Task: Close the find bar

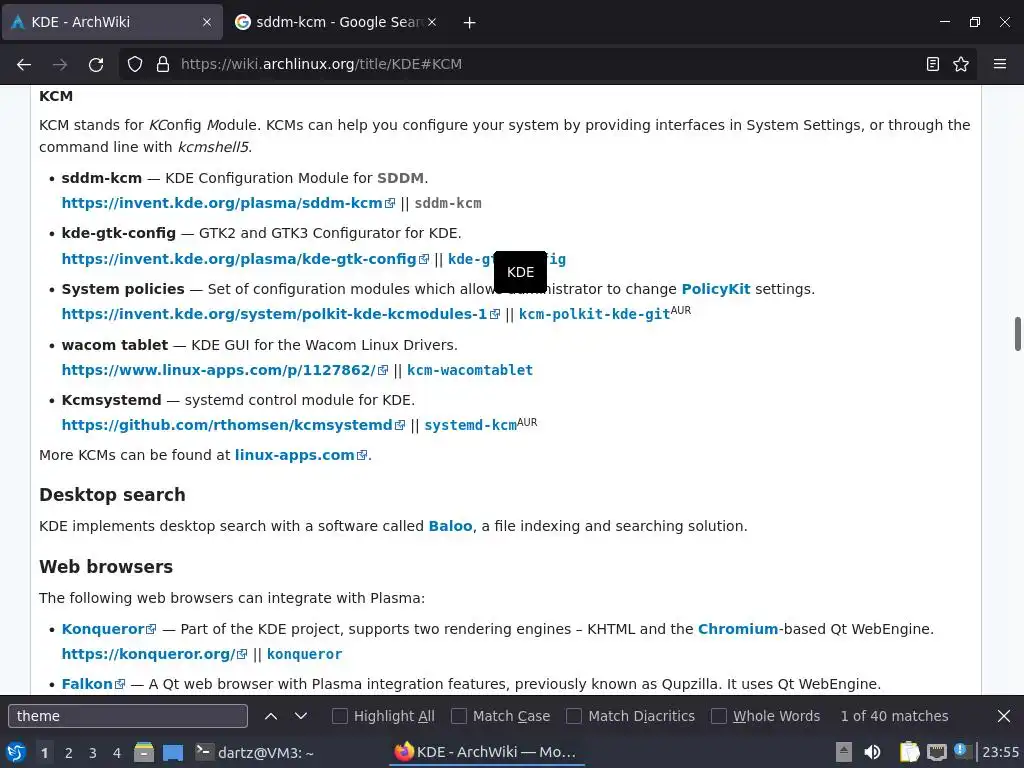Action: [x=1004, y=716]
